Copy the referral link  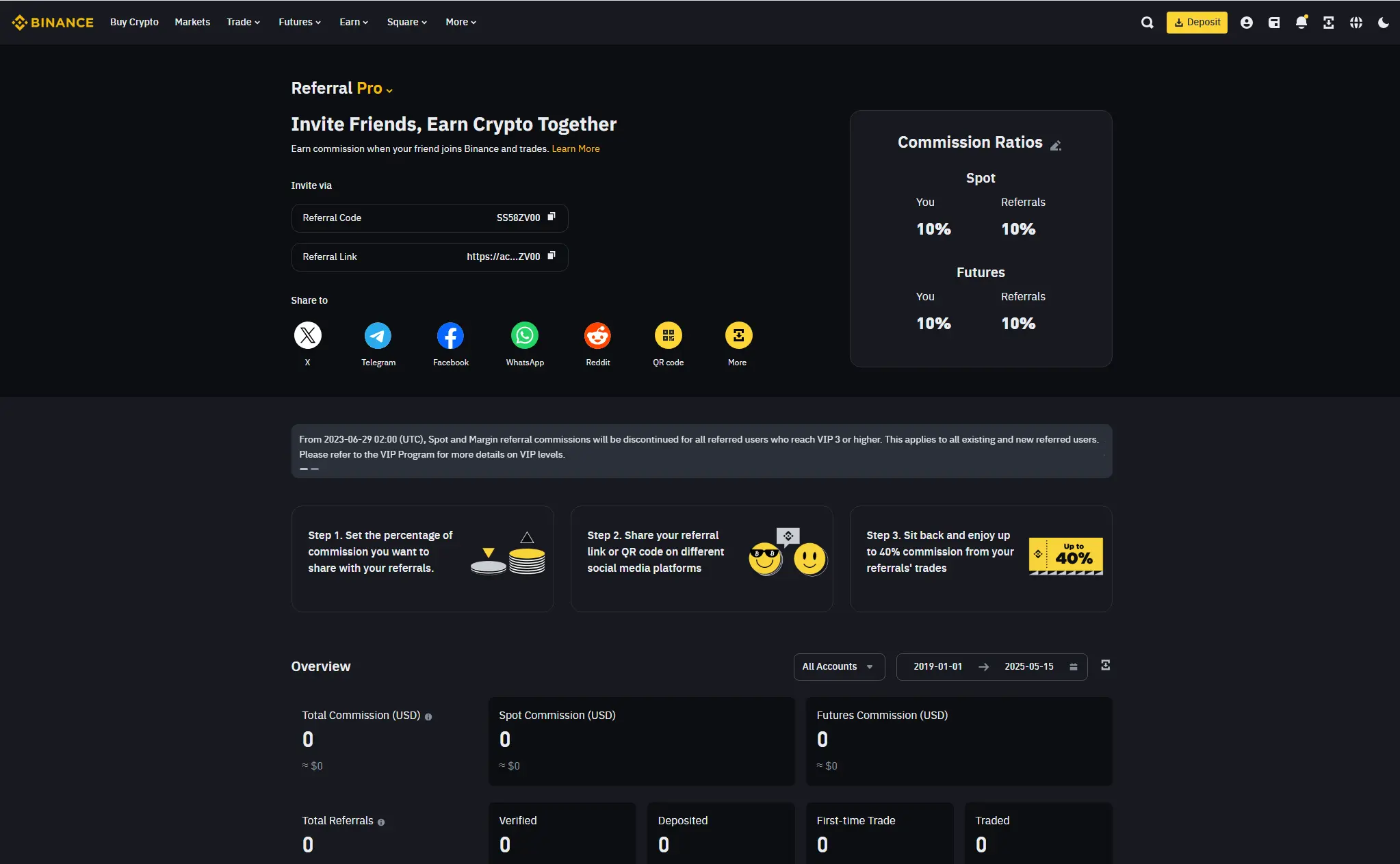552,256
